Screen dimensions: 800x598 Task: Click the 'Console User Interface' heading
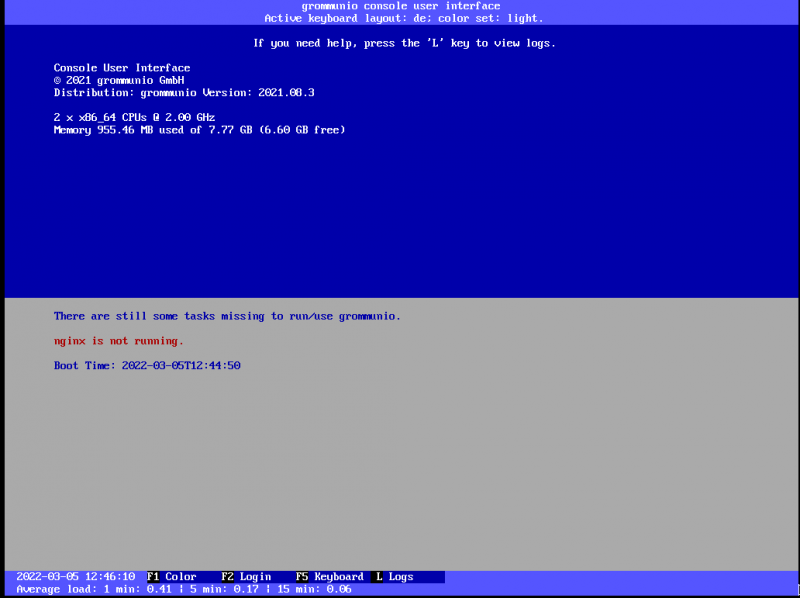pyautogui.click(x=122, y=68)
